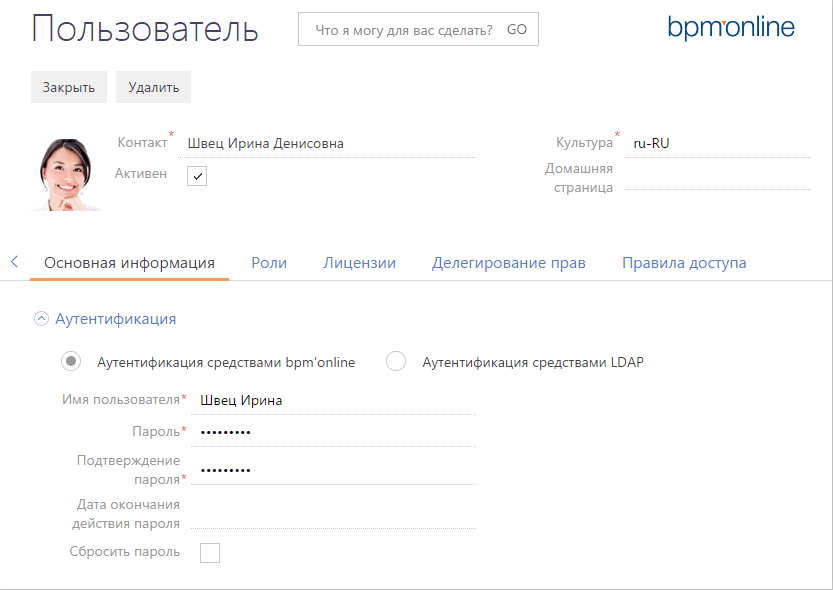Click the Аутентификация section title
This screenshot has height=590, width=833.
(x=116, y=319)
